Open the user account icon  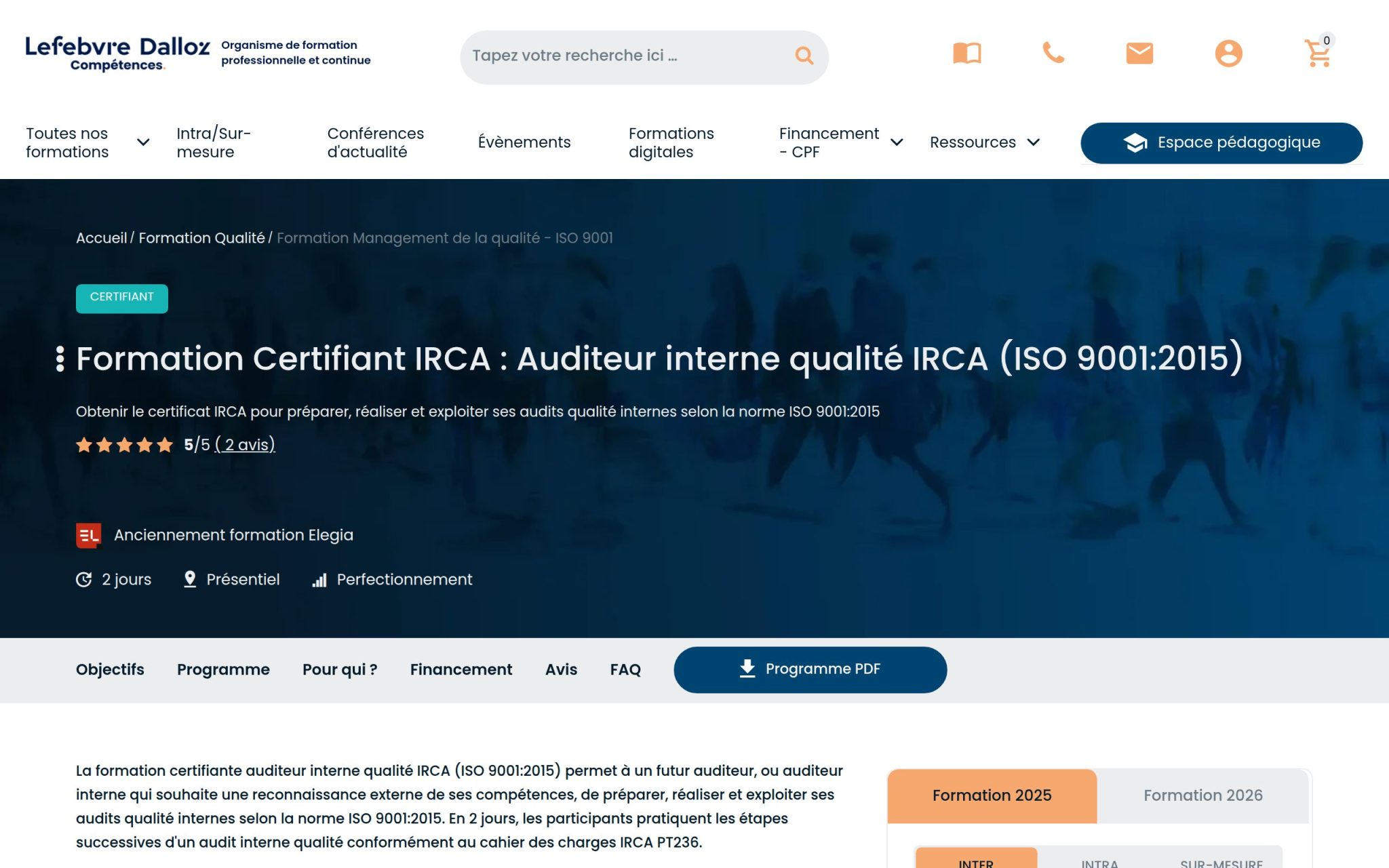(x=1228, y=53)
